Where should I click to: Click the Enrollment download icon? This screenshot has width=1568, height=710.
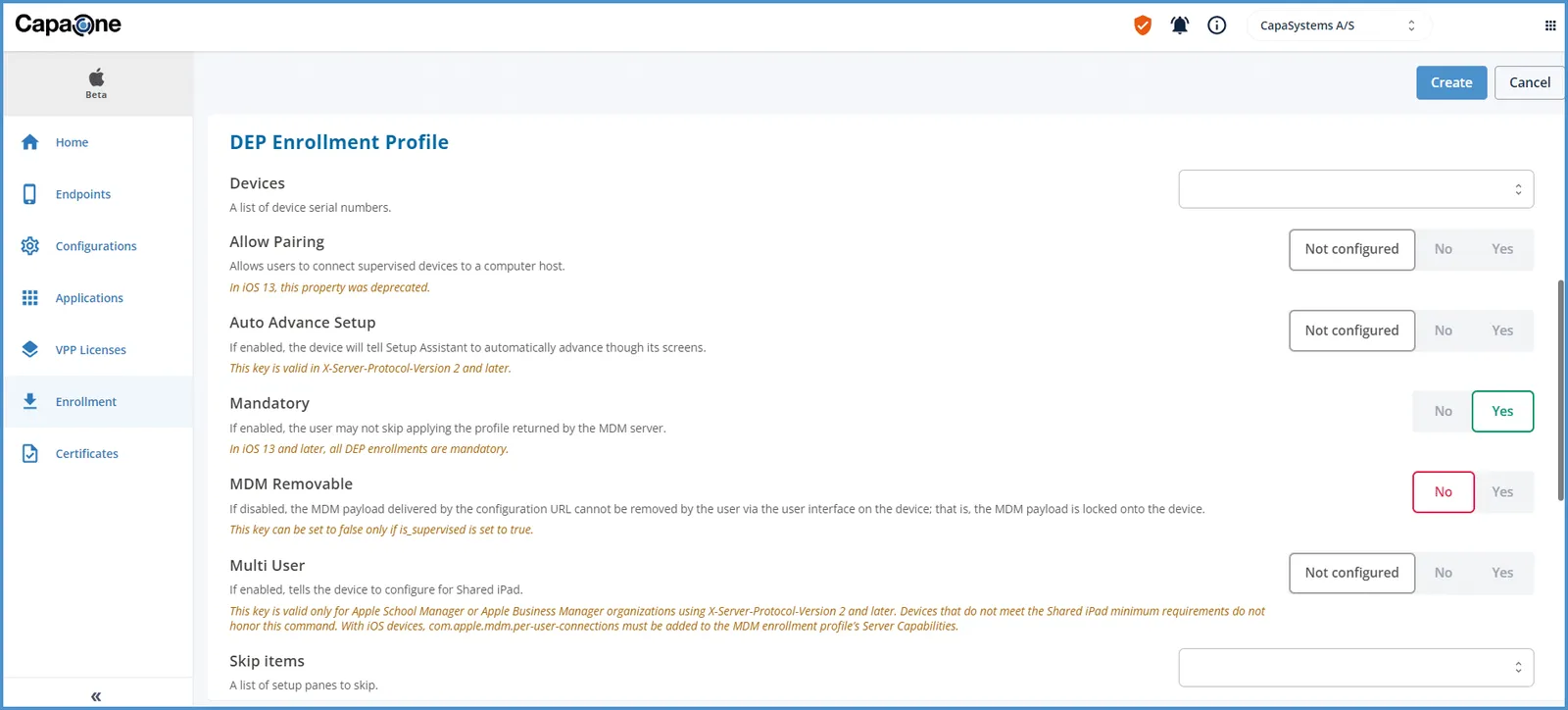(x=30, y=401)
